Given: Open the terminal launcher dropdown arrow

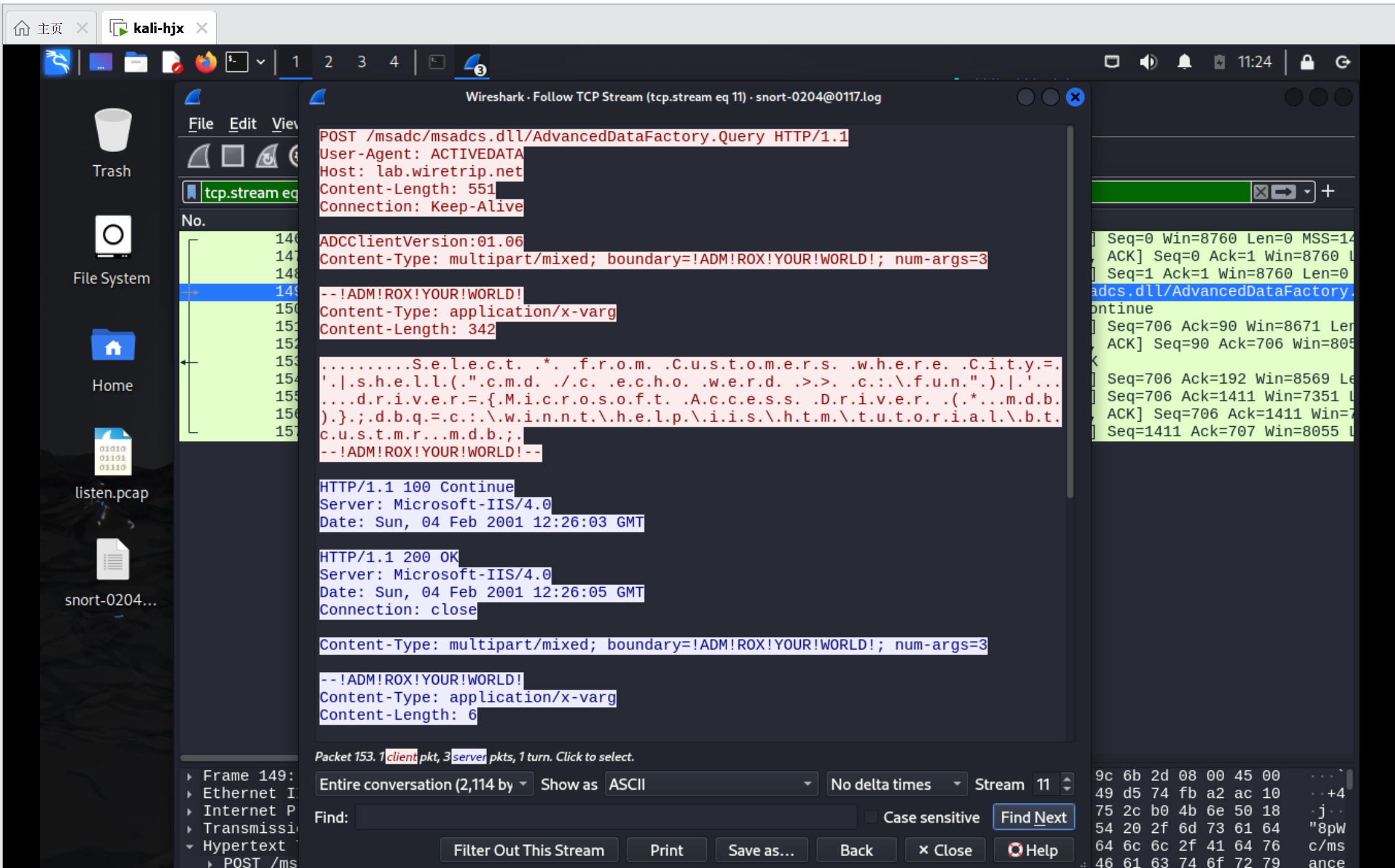Looking at the screenshot, I should tap(261, 62).
